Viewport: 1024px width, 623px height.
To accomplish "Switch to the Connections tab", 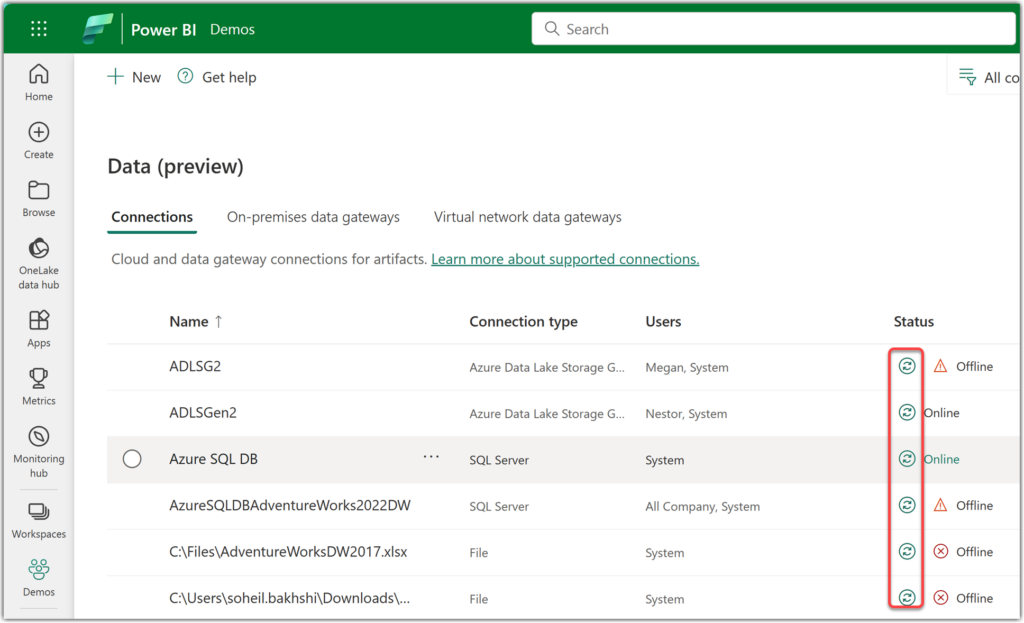I will coord(152,217).
